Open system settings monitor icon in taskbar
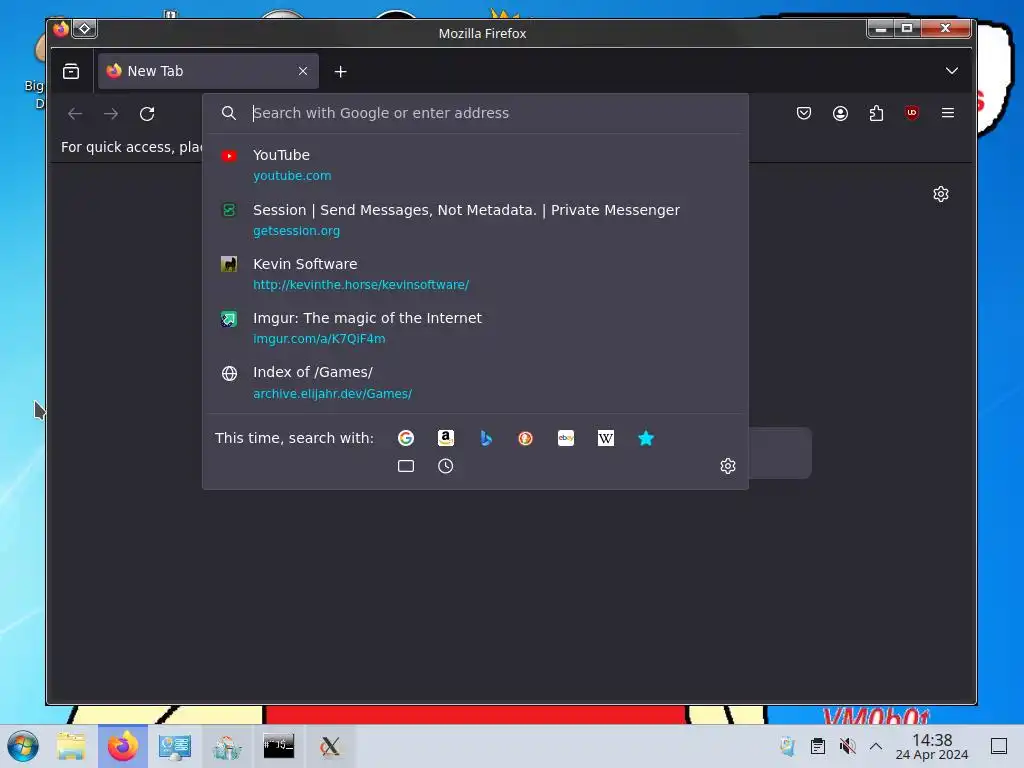Screen dimensions: 1024x768 [174, 746]
